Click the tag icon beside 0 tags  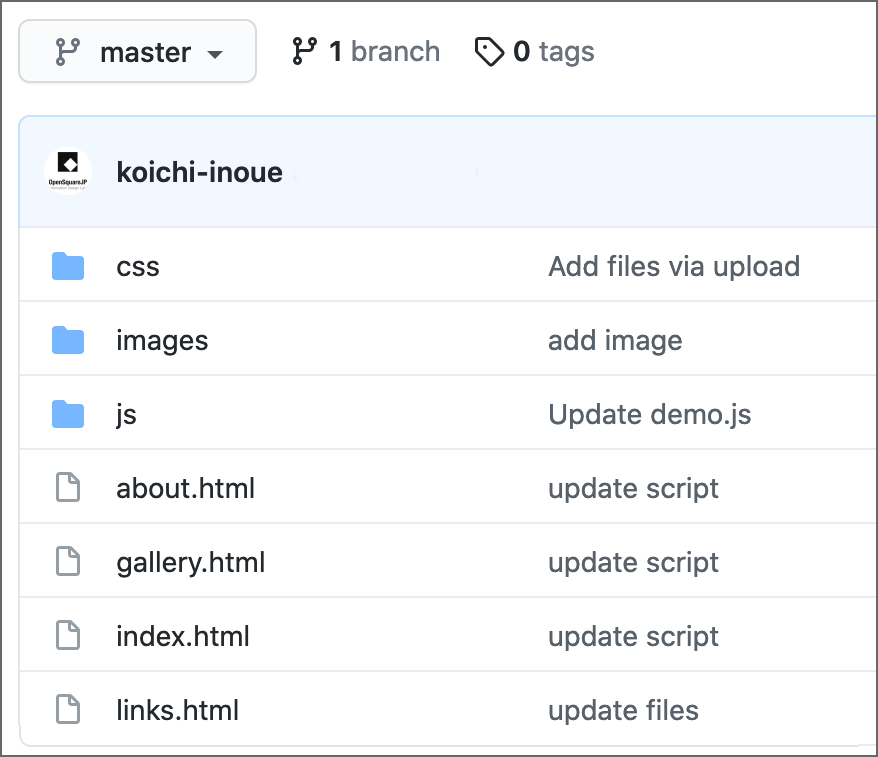pyautogui.click(x=489, y=52)
